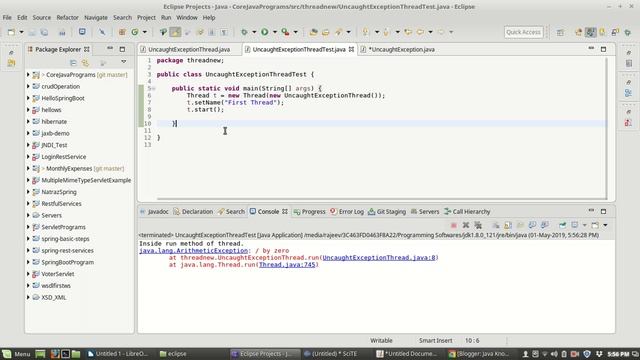Viewport: 640px width, 360px height.
Task: Open the Project menu
Action: pyautogui.click(x=146, y=18)
